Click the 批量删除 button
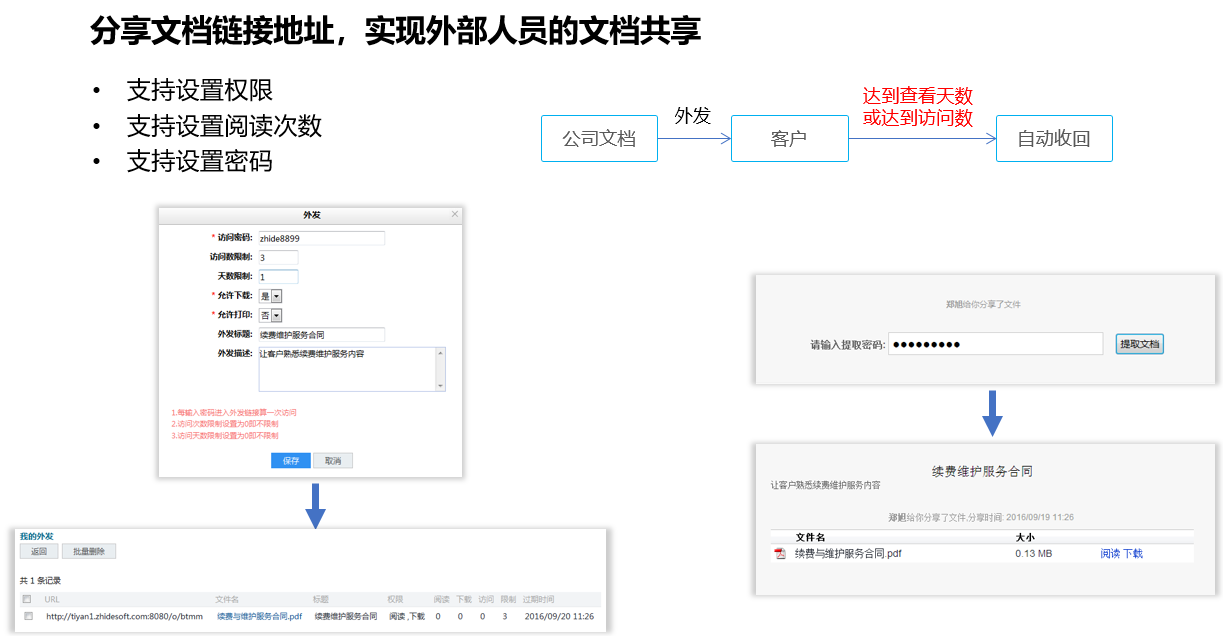Image resolution: width=1223 pixels, height=636 pixels. [x=90, y=551]
